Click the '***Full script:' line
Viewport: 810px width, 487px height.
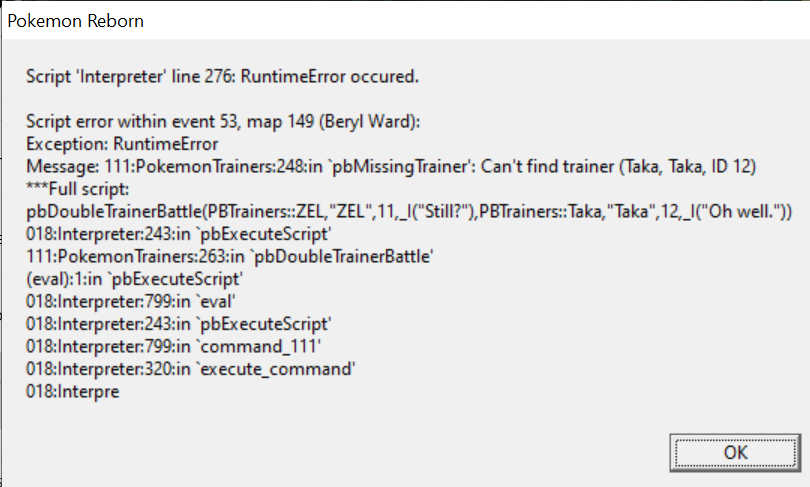pyautogui.click(x=77, y=189)
